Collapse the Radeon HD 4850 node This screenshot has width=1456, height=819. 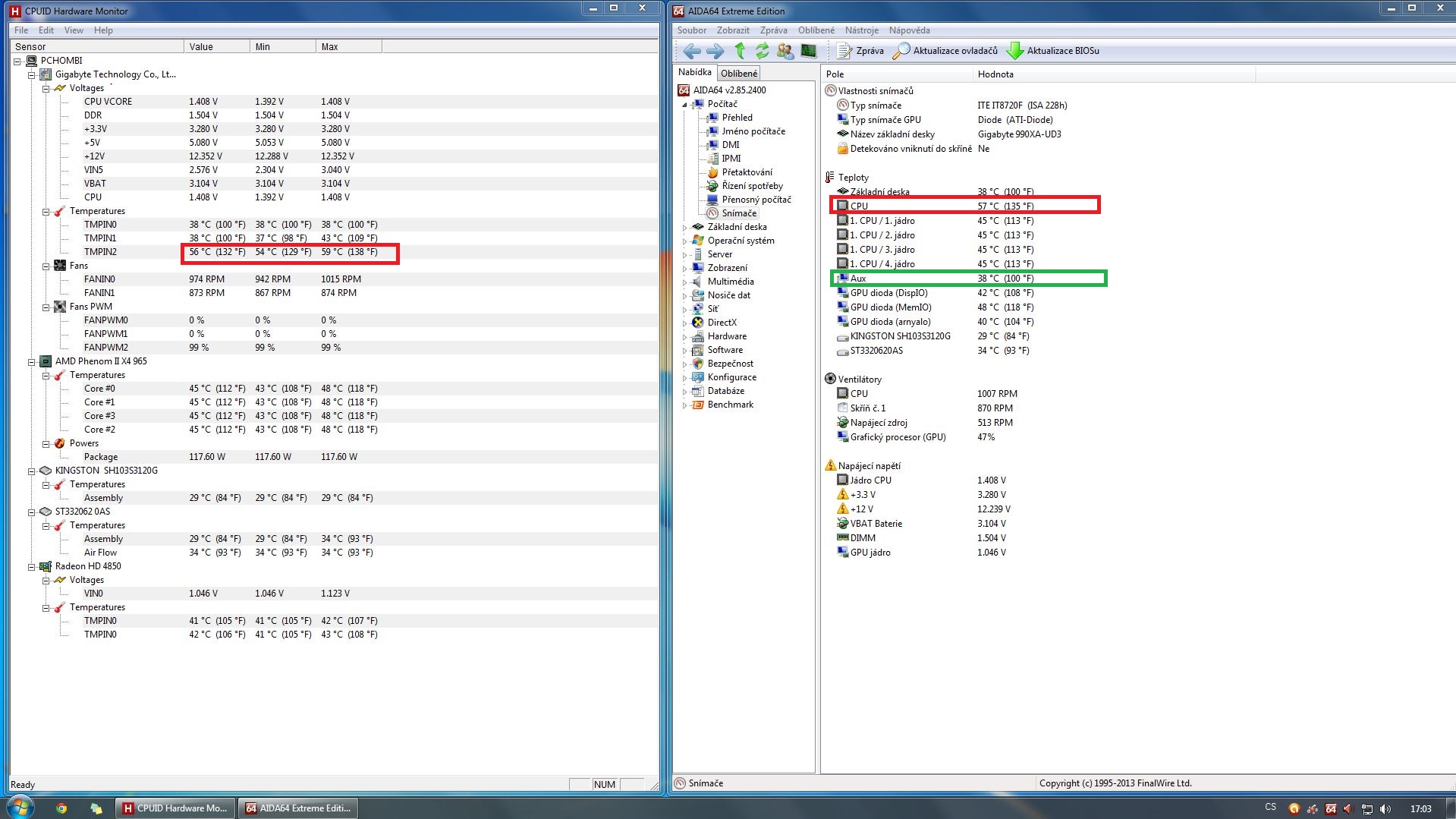coord(32,566)
